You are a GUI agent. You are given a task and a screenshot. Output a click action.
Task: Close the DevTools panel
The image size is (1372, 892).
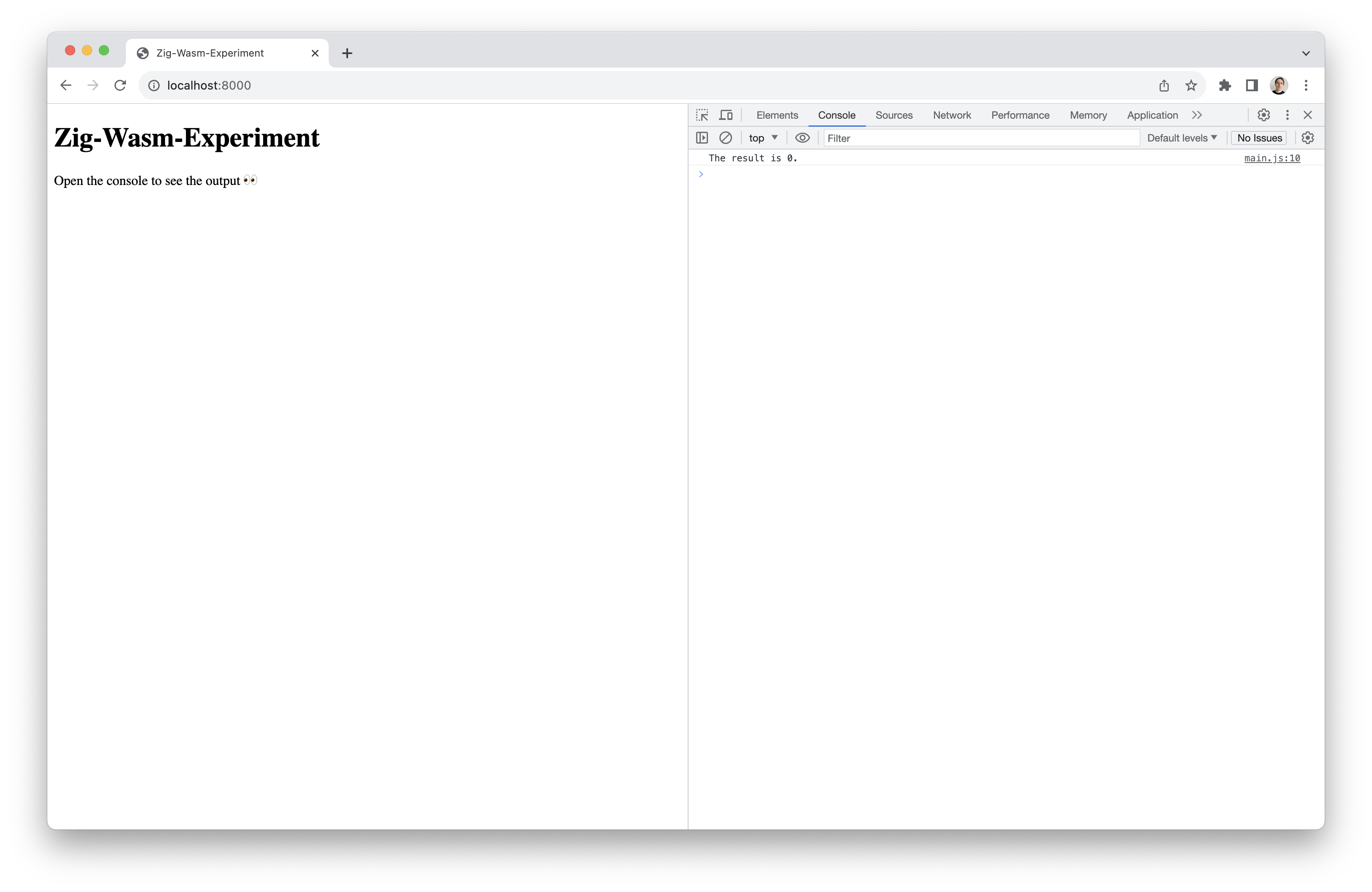point(1307,115)
